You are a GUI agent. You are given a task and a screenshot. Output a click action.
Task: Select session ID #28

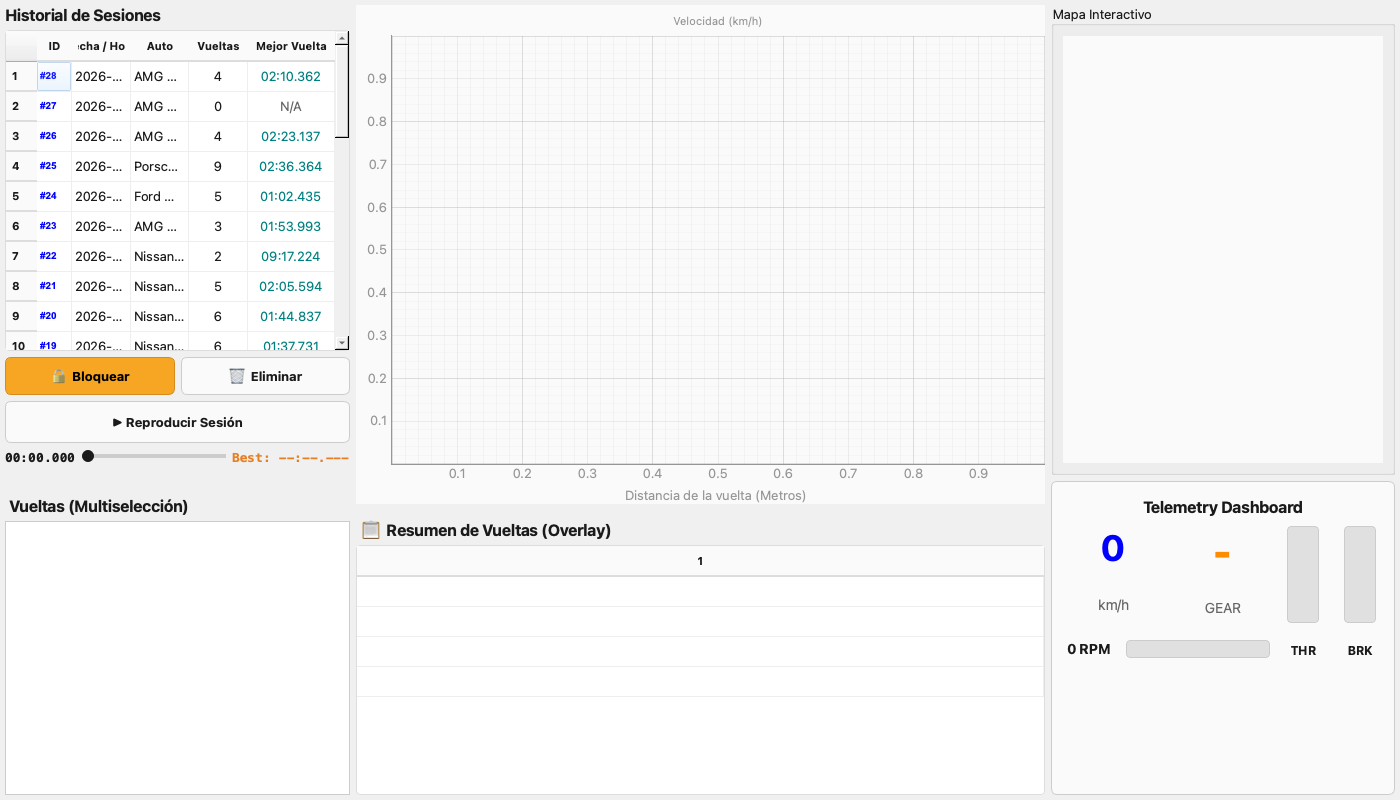54,76
